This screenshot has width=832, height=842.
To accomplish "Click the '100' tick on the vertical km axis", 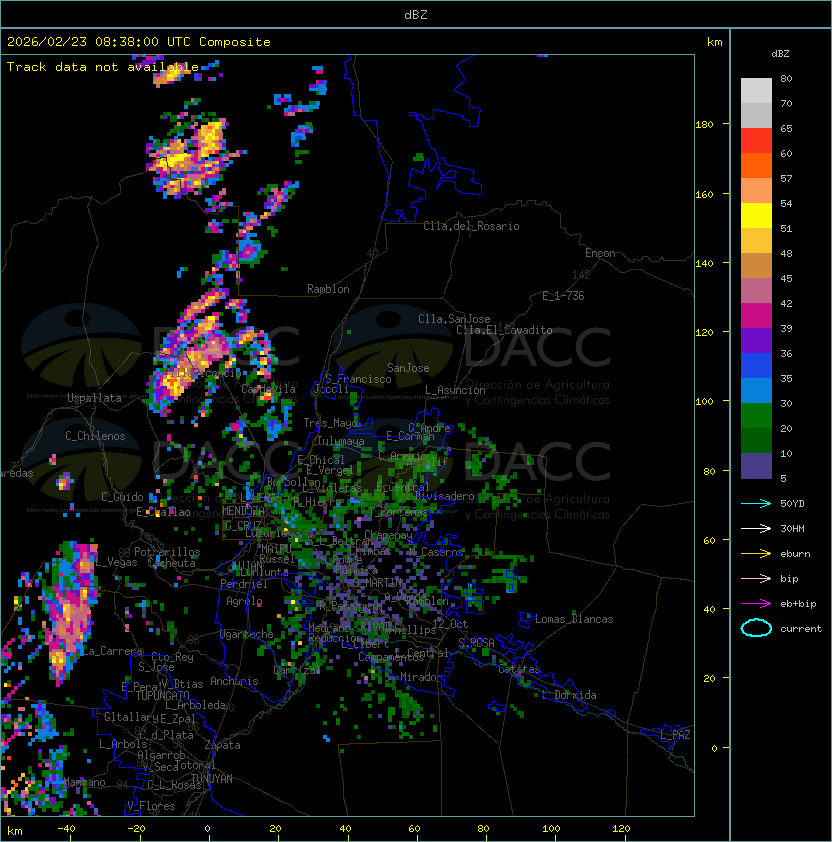I will click(704, 401).
